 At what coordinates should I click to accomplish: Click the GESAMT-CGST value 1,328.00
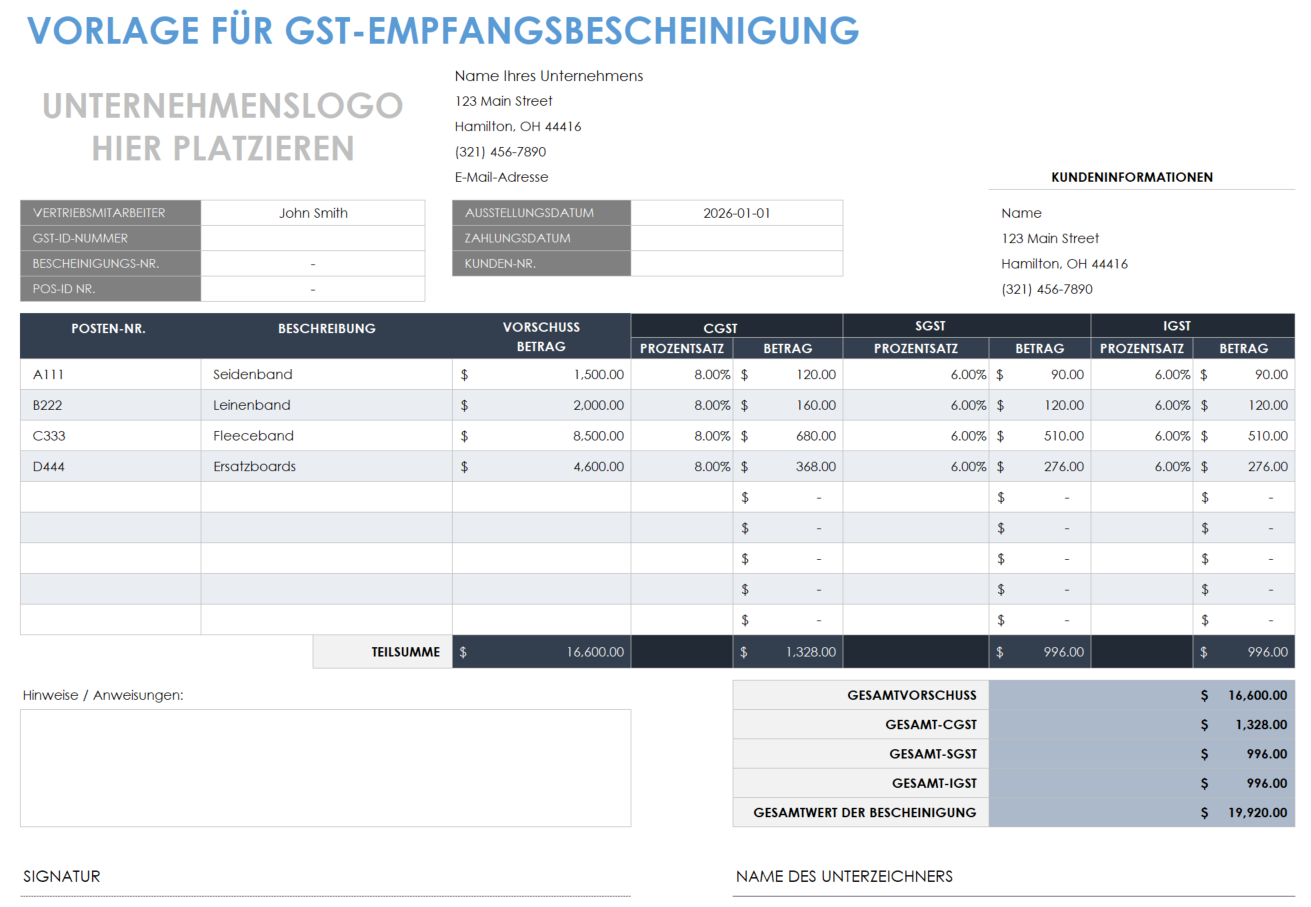point(1260,724)
